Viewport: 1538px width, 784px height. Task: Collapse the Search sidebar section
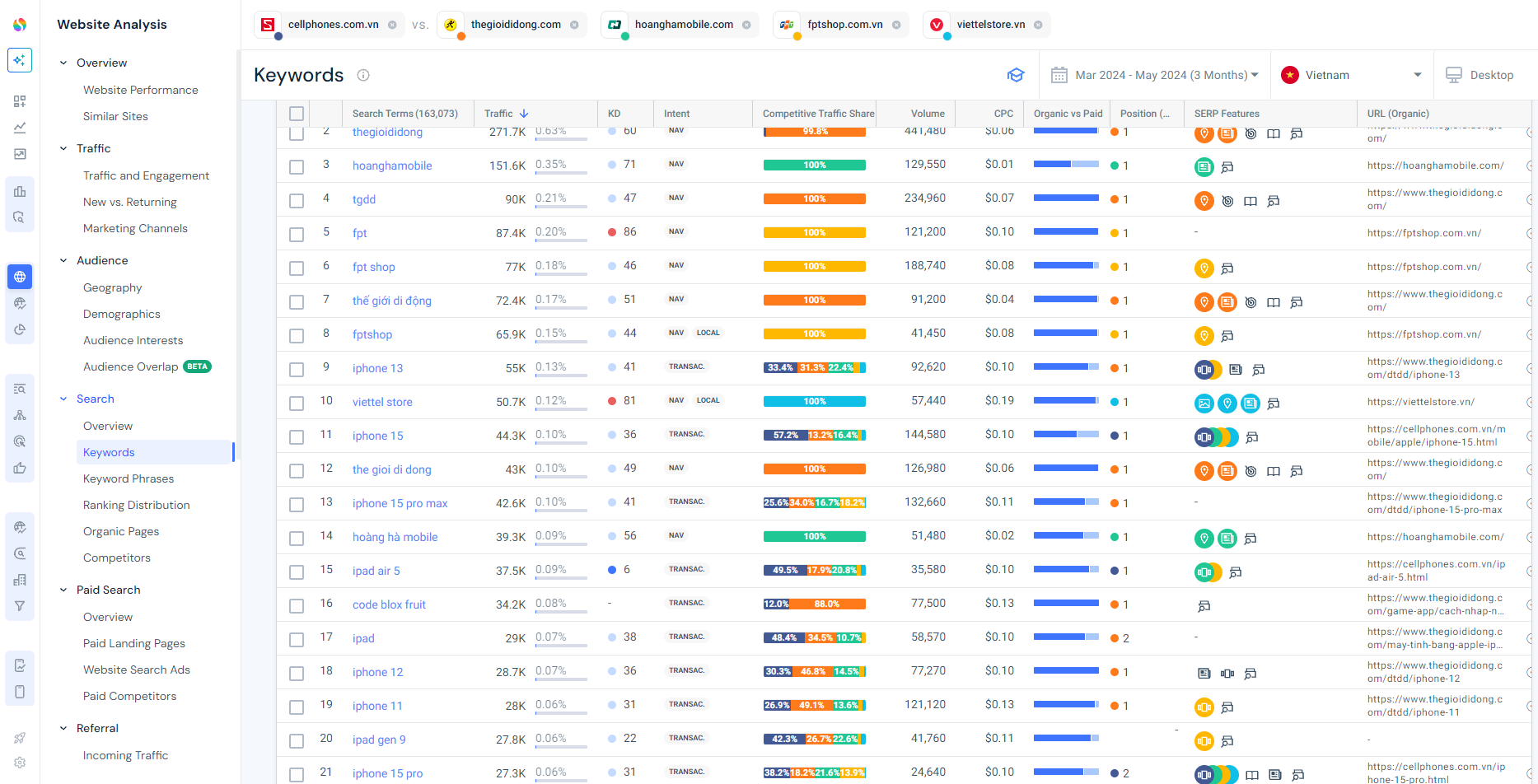pyautogui.click(x=63, y=399)
